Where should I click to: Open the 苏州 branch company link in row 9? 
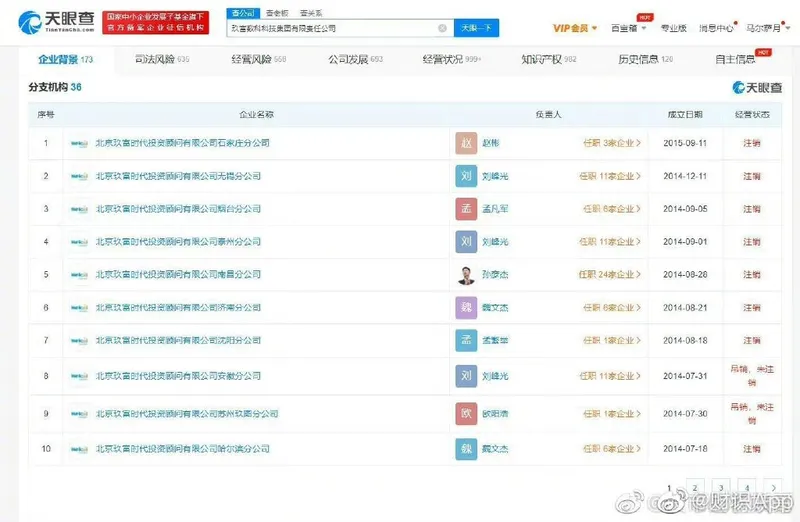coord(187,414)
